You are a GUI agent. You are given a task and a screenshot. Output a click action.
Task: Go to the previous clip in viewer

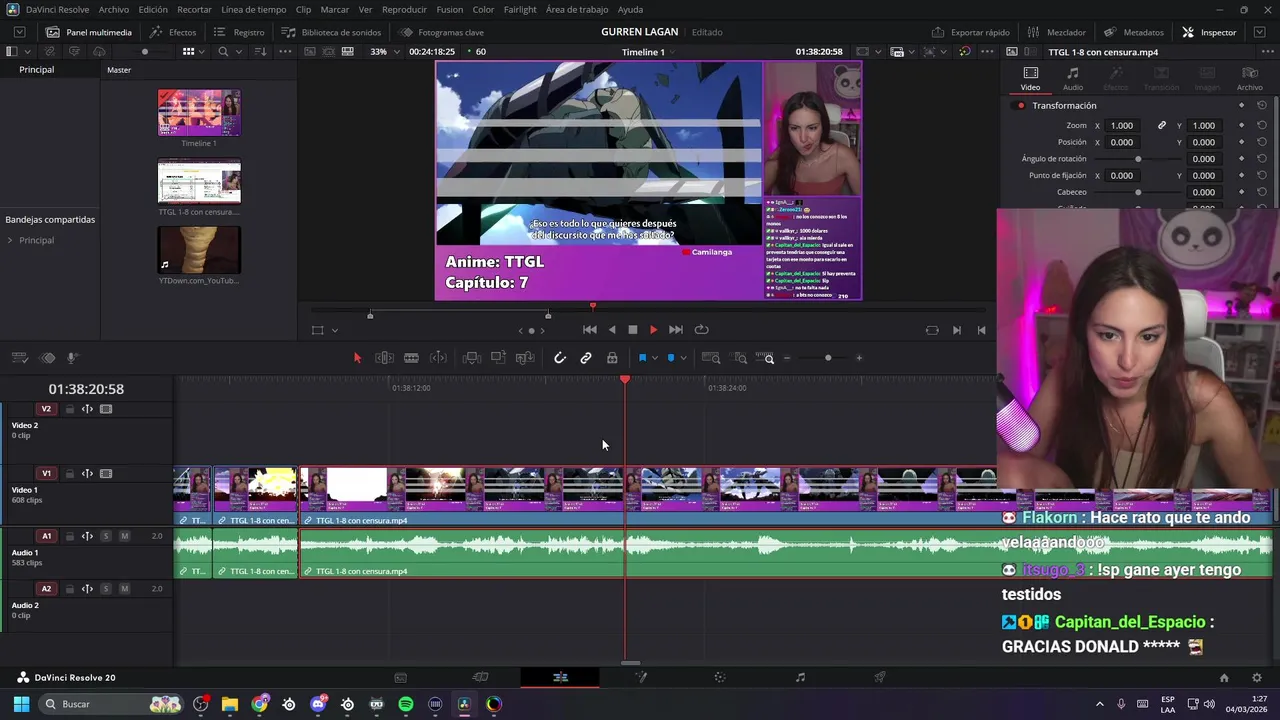981,330
